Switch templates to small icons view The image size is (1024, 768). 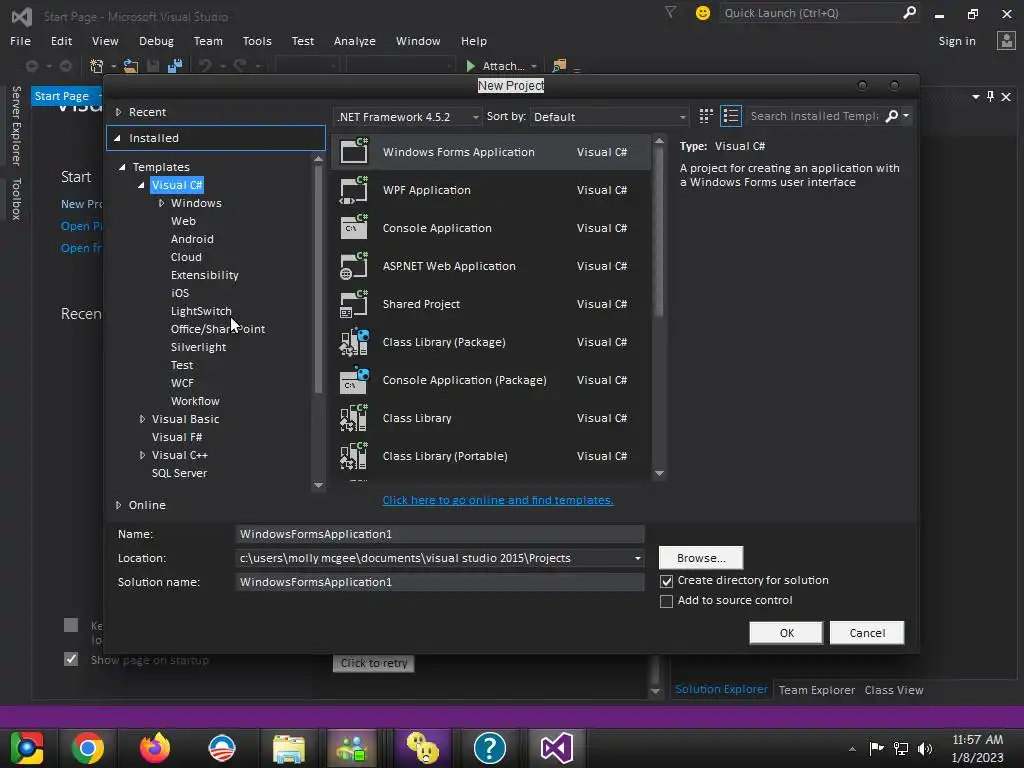[705, 116]
